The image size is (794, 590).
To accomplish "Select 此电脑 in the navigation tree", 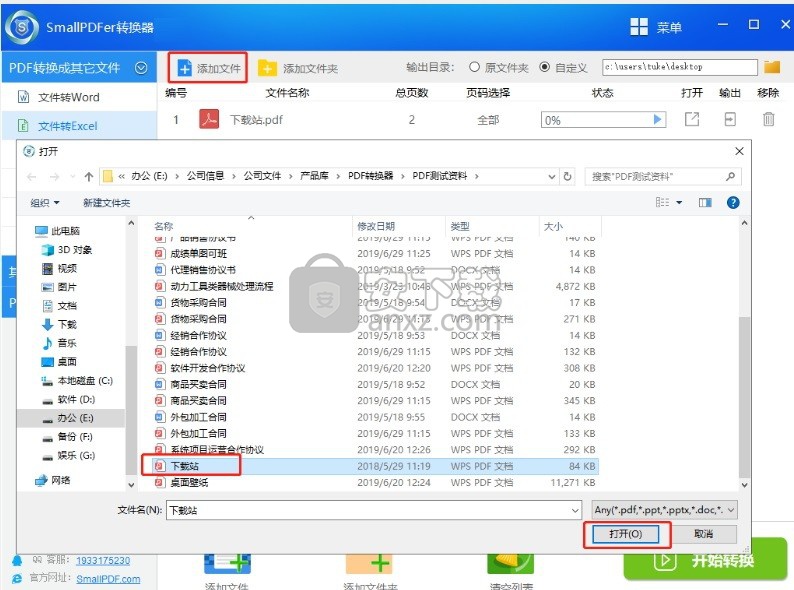I will [58, 231].
